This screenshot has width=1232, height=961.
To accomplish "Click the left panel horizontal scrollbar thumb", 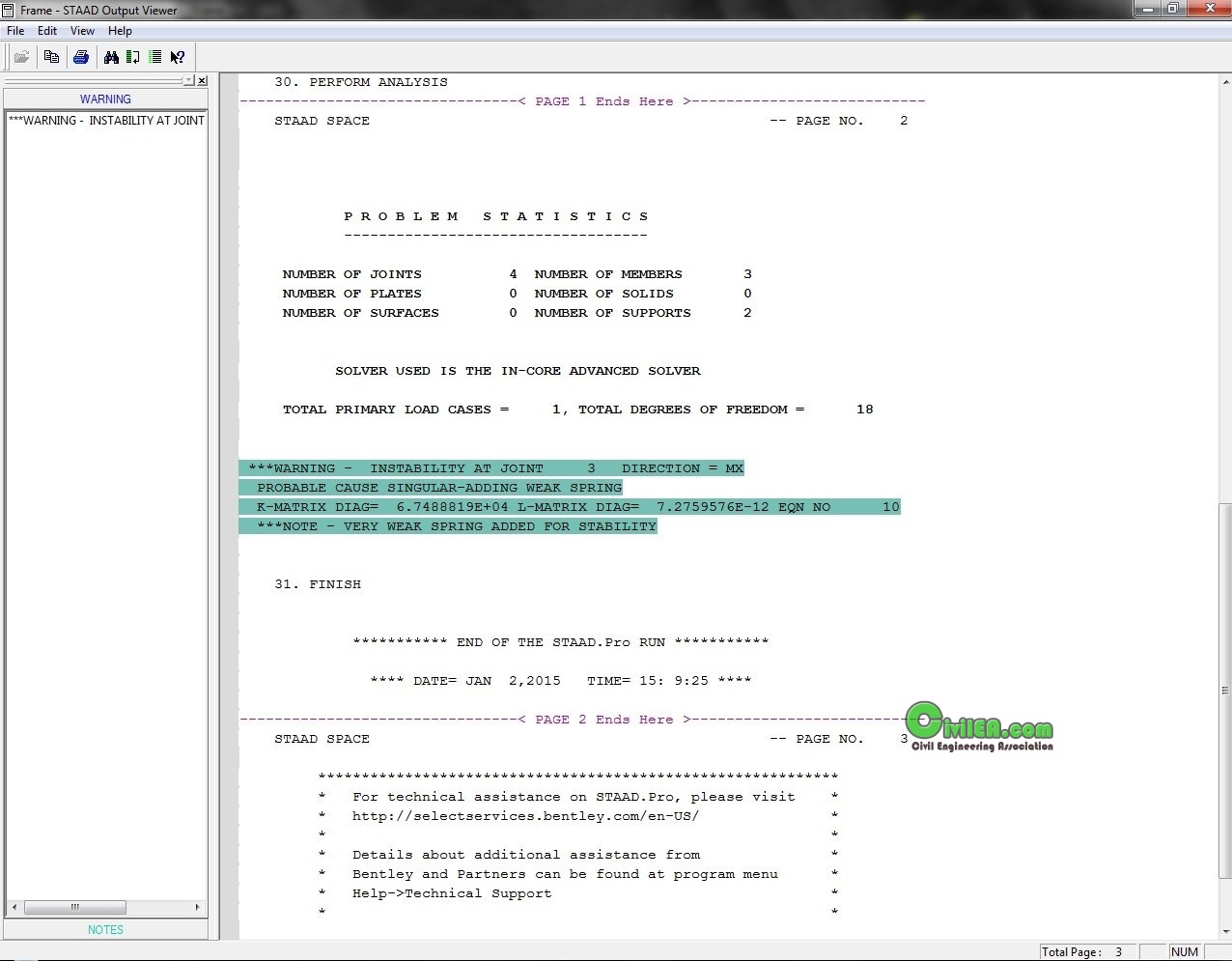I will pos(74,907).
